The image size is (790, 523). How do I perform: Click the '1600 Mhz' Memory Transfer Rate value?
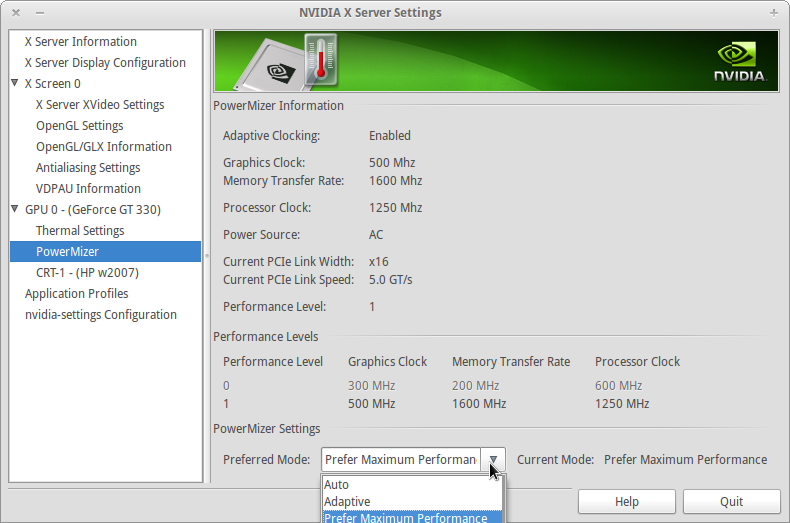tap(396, 181)
